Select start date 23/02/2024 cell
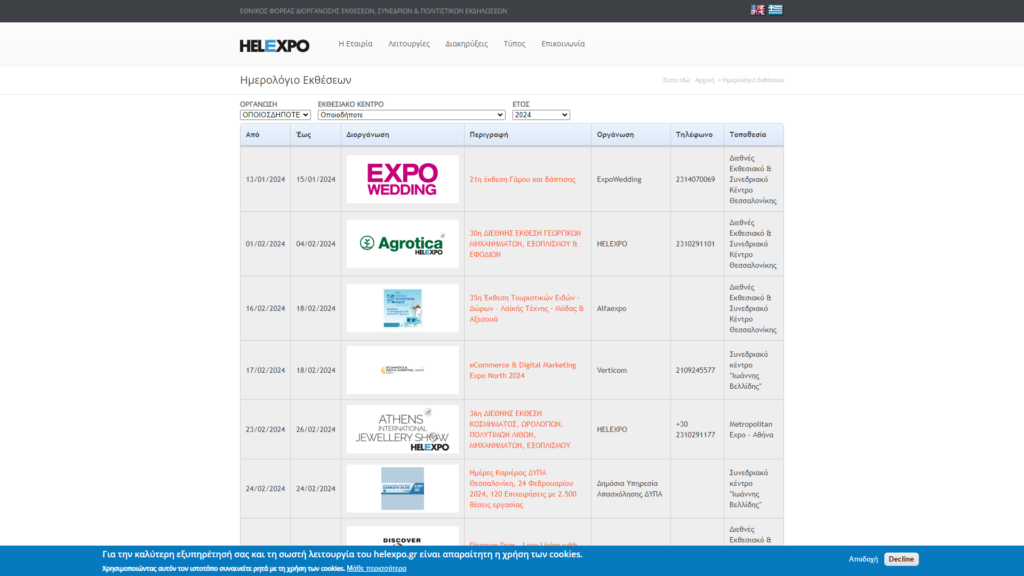 pyautogui.click(x=265, y=429)
